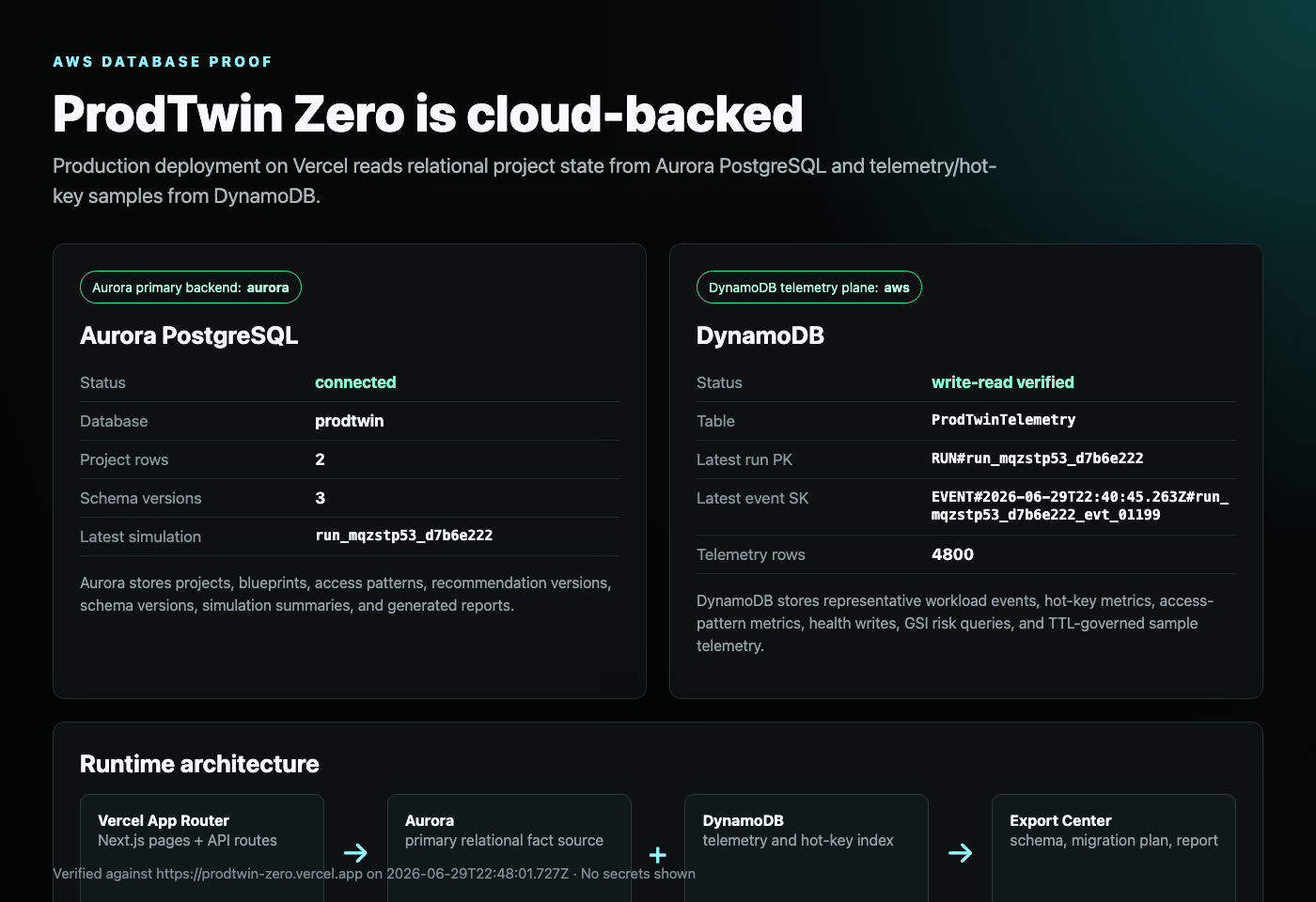Screen dimensions: 1316x902
Task: Click the Production deployment on Vercel subtitle
Action: coord(525,180)
